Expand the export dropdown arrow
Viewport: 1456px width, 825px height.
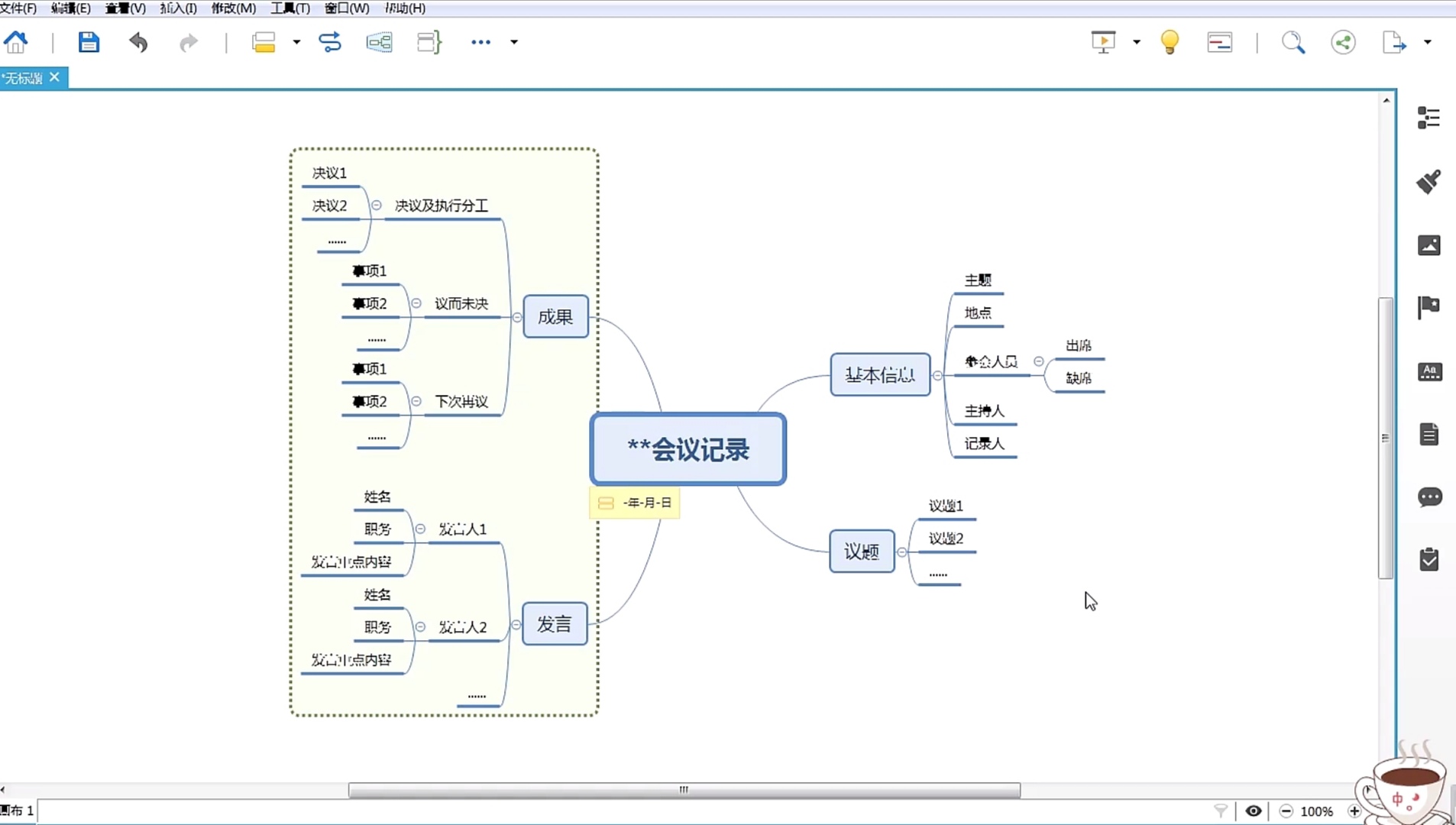point(1427,42)
